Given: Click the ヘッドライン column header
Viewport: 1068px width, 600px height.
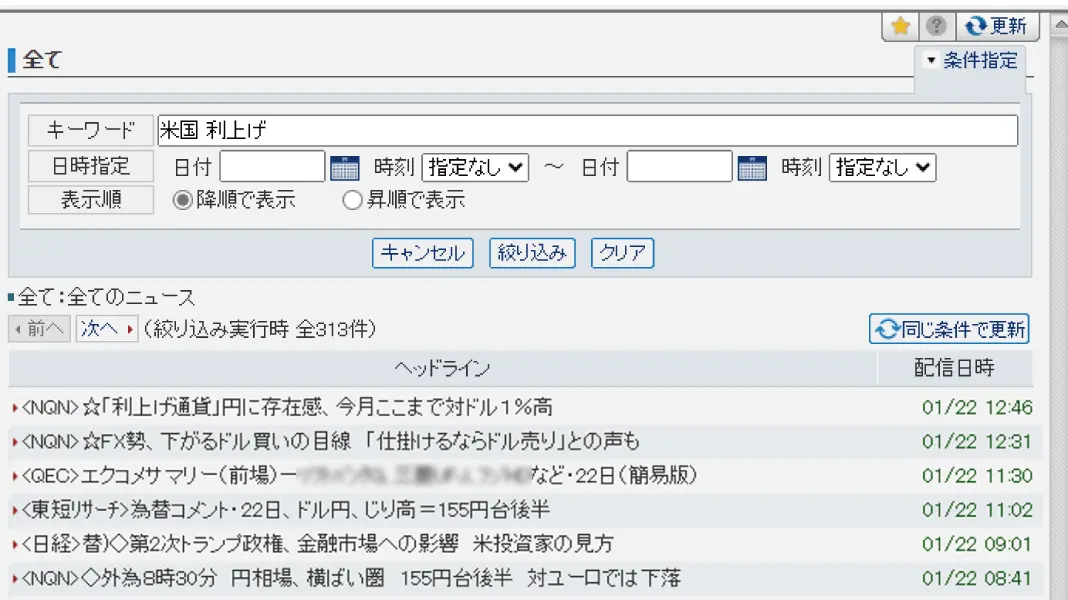Looking at the screenshot, I should pyautogui.click(x=443, y=368).
